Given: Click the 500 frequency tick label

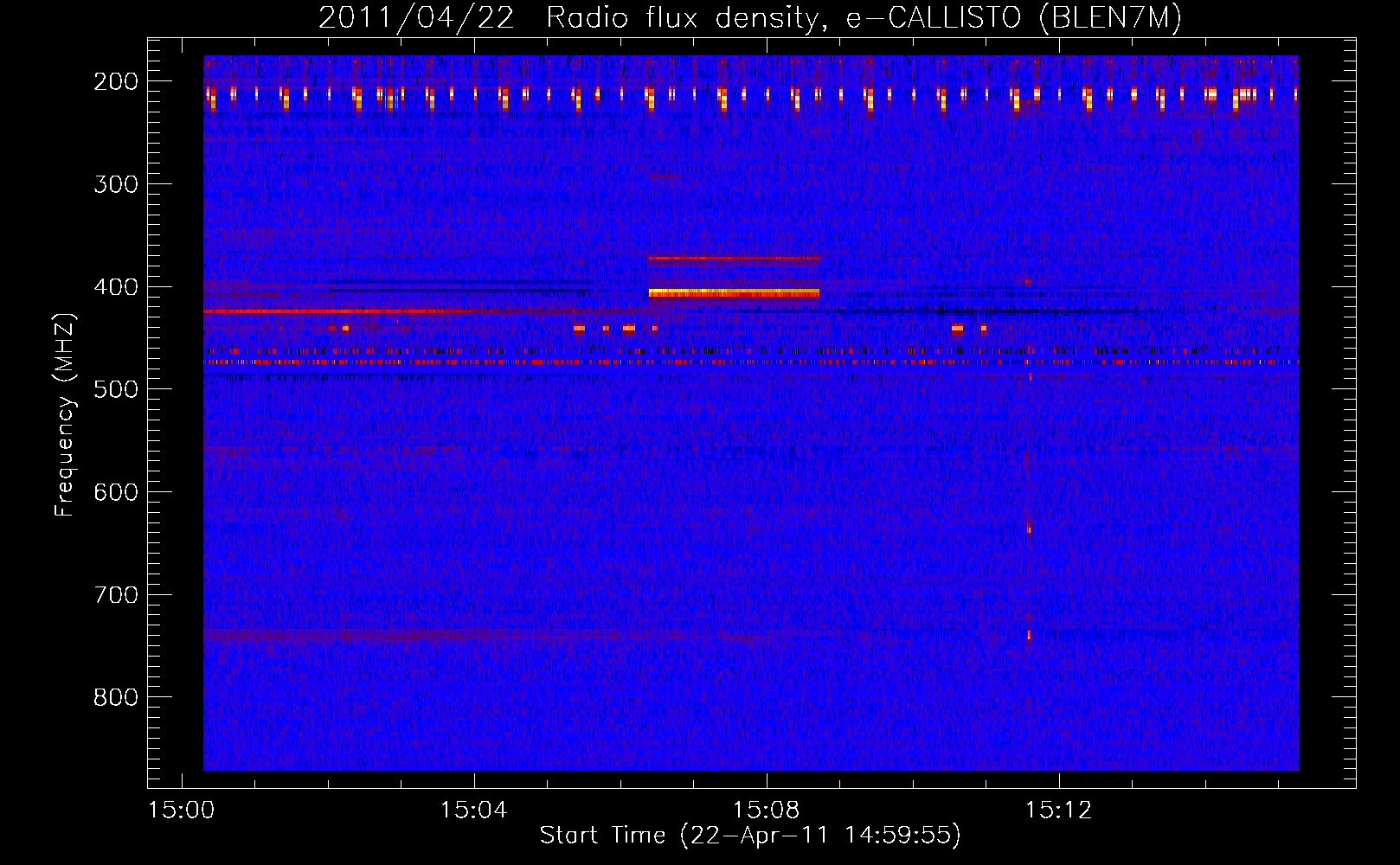Looking at the screenshot, I should click(116, 389).
